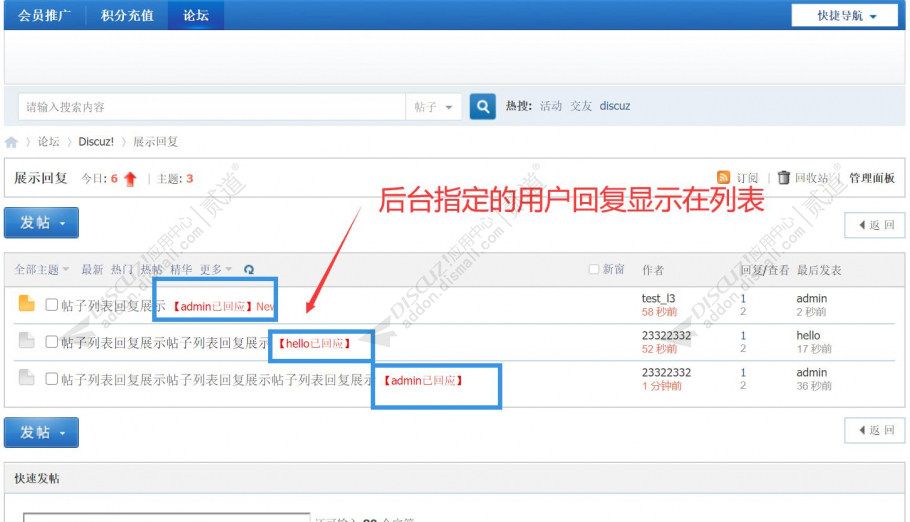This screenshot has height=522, width=910.
Task: Enable the 新窗 new window checkbox
Action: coord(593,269)
